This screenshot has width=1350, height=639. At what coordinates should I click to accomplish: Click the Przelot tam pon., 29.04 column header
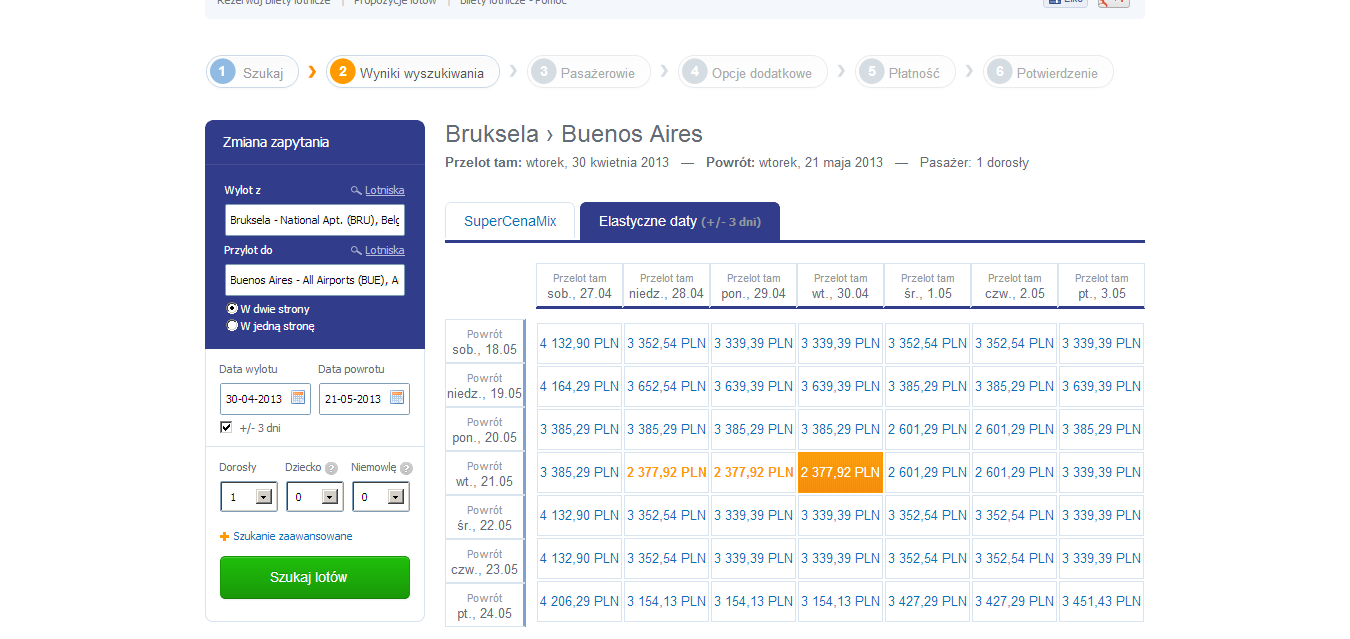754,286
